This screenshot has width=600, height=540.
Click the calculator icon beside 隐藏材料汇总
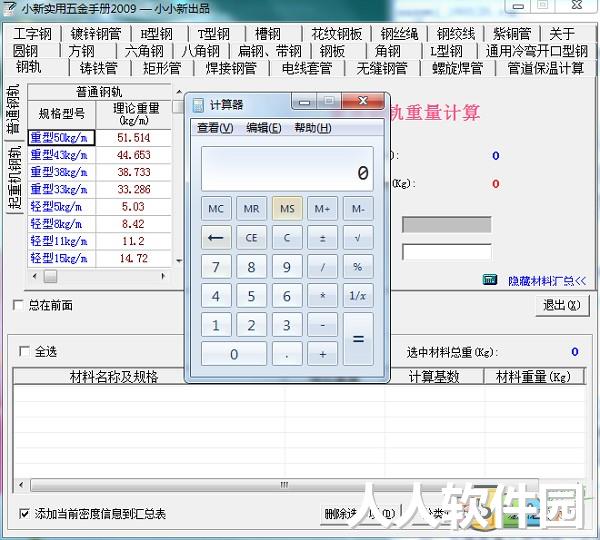[x=490, y=280]
